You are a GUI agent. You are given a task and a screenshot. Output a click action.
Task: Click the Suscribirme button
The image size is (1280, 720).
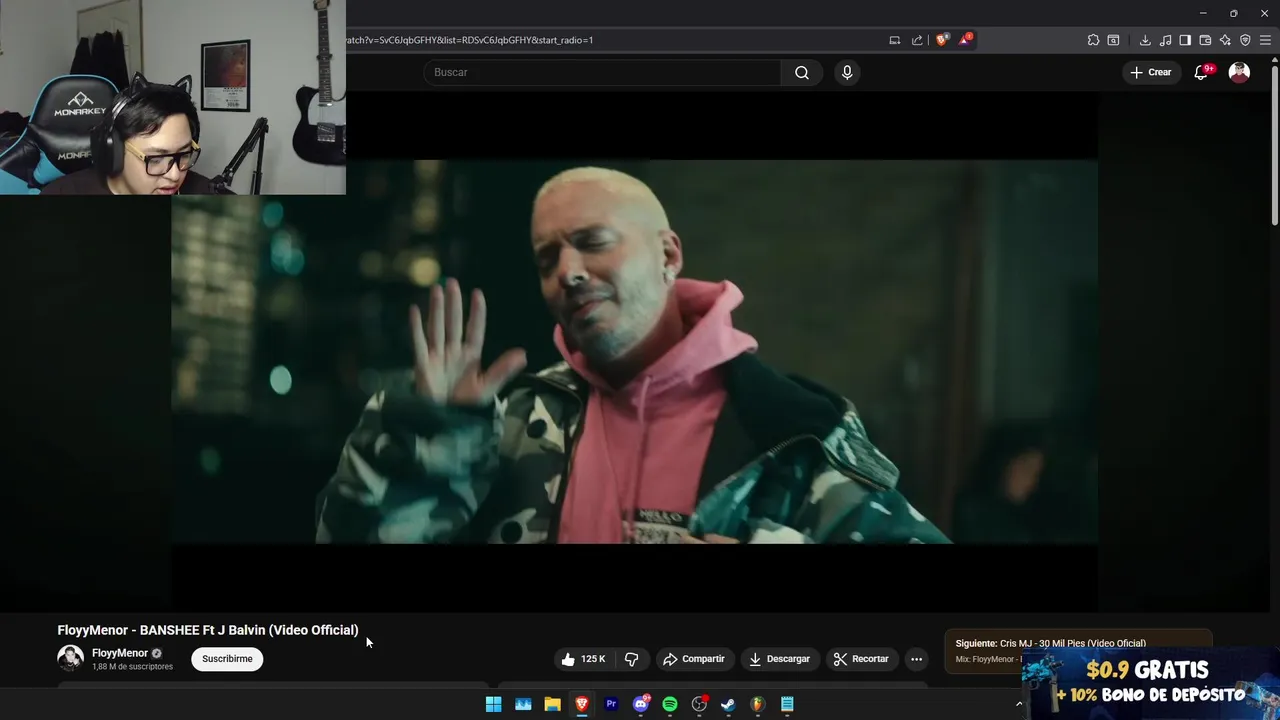coord(227,659)
